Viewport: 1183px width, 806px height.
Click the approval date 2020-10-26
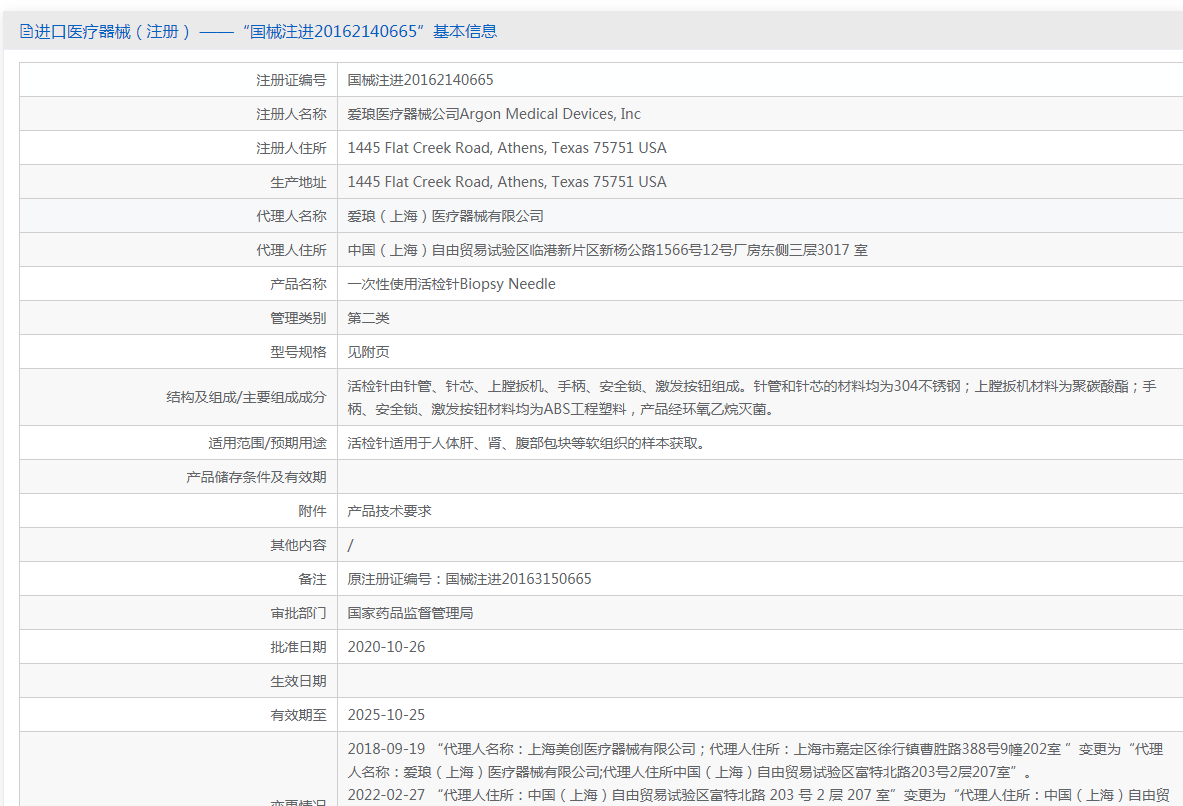click(x=386, y=647)
